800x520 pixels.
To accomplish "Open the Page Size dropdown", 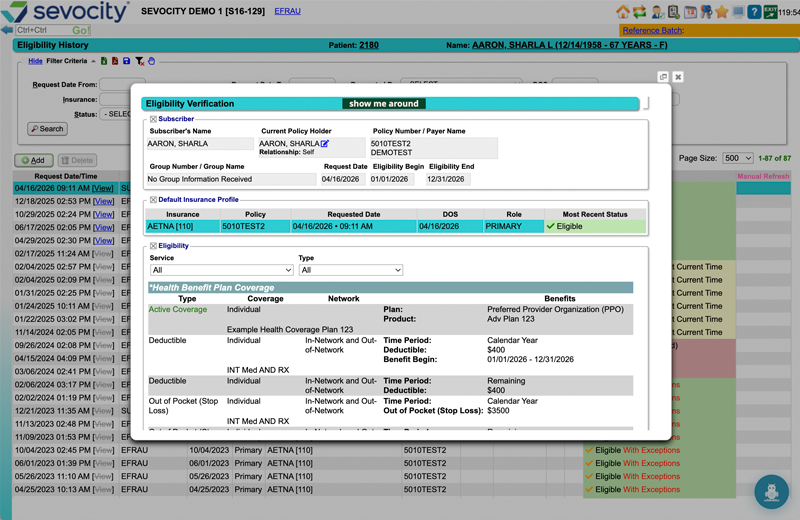I will point(738,158).
